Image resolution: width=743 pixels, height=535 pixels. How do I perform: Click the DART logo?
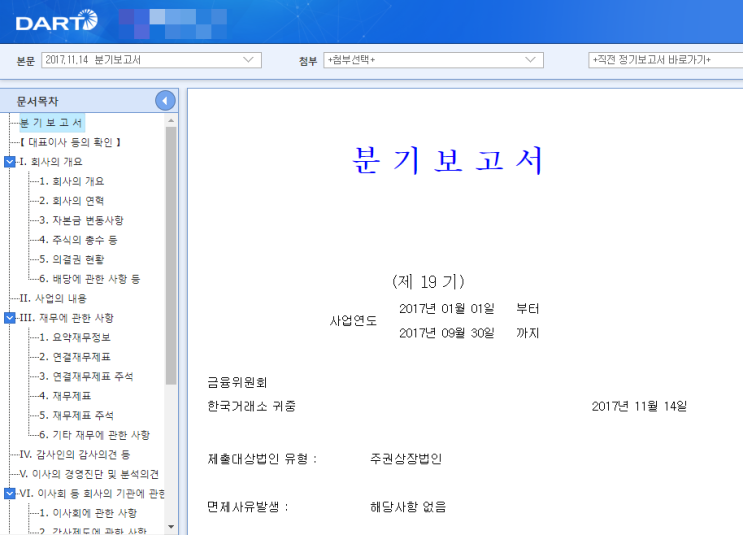tap(56, 21)
